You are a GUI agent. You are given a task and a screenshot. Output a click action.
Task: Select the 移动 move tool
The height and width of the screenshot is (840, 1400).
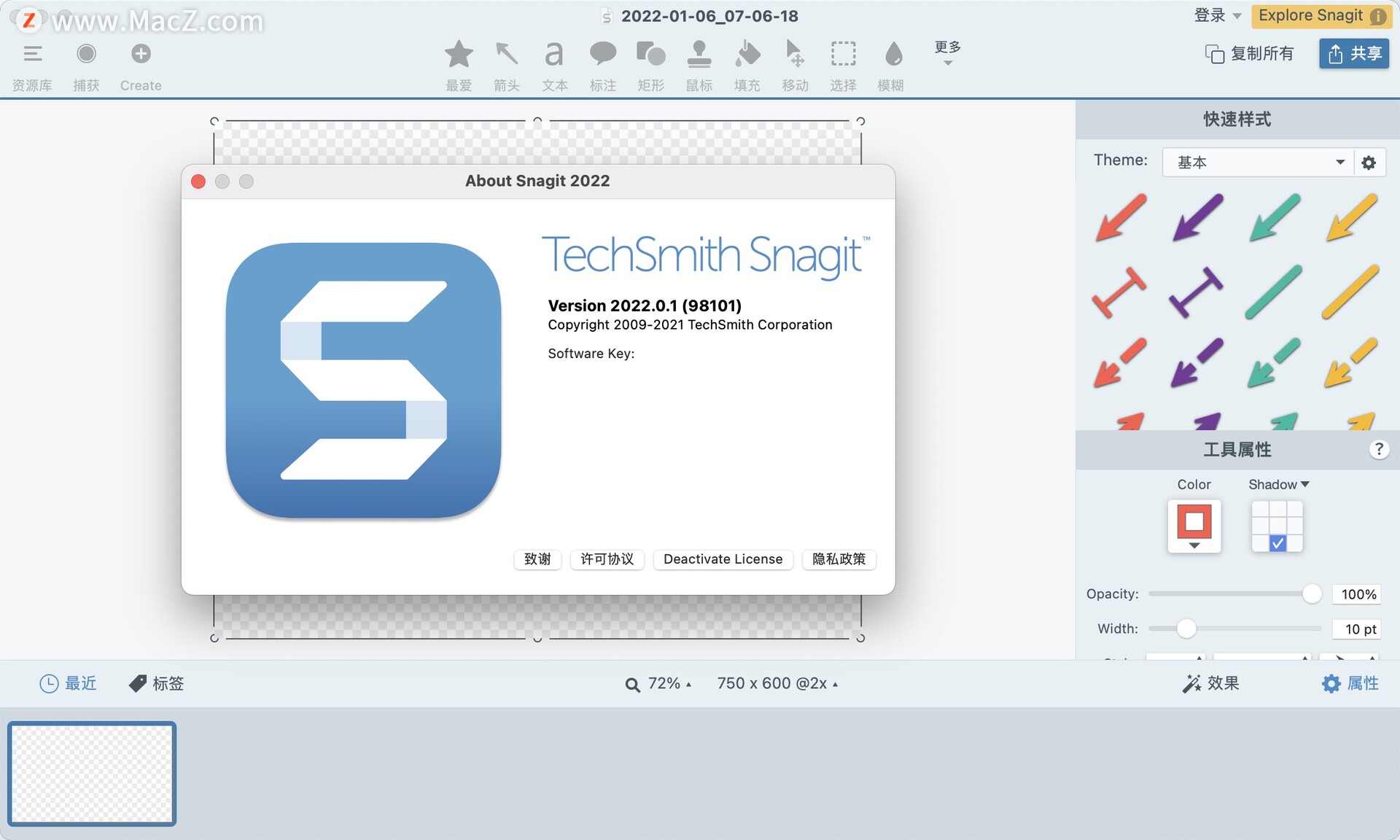click(x=795, y=54)
